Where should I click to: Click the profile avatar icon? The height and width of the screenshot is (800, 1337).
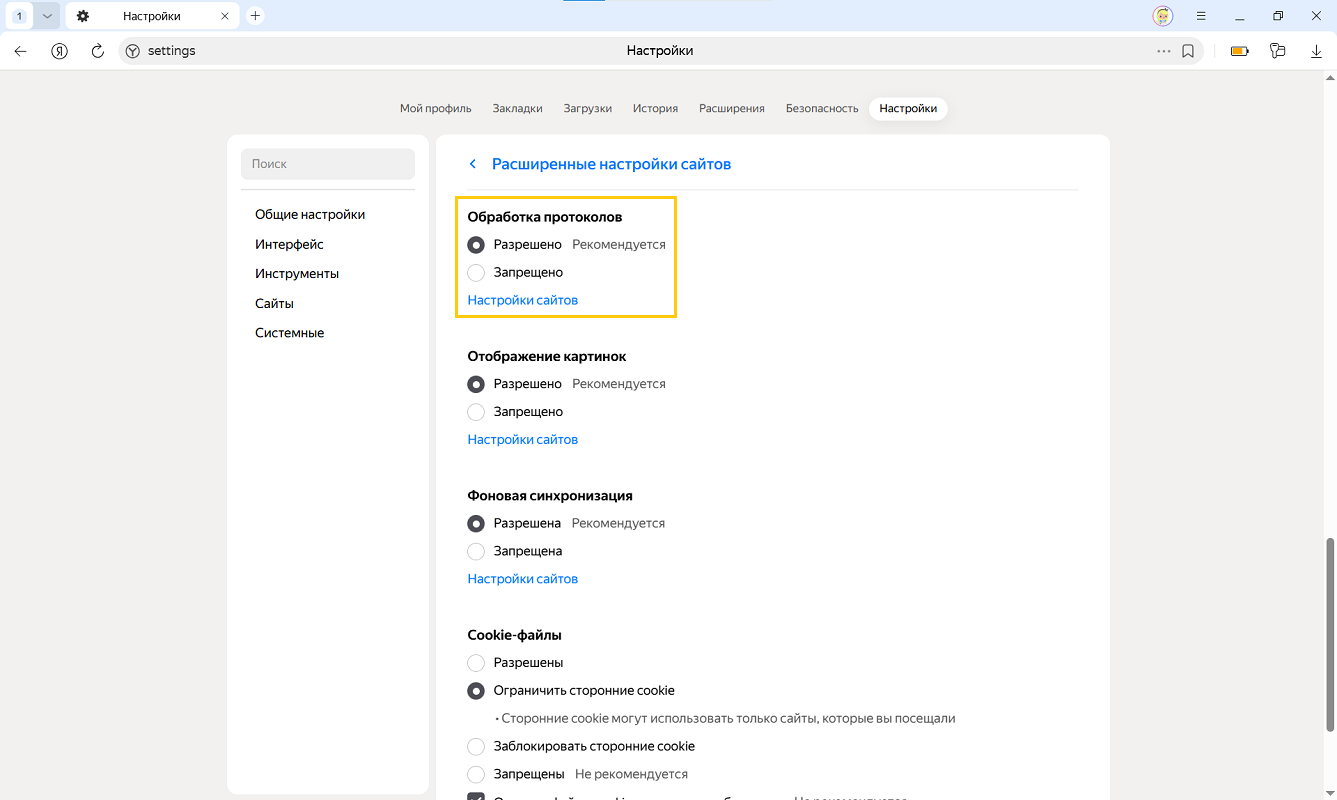click(1162, 16)
